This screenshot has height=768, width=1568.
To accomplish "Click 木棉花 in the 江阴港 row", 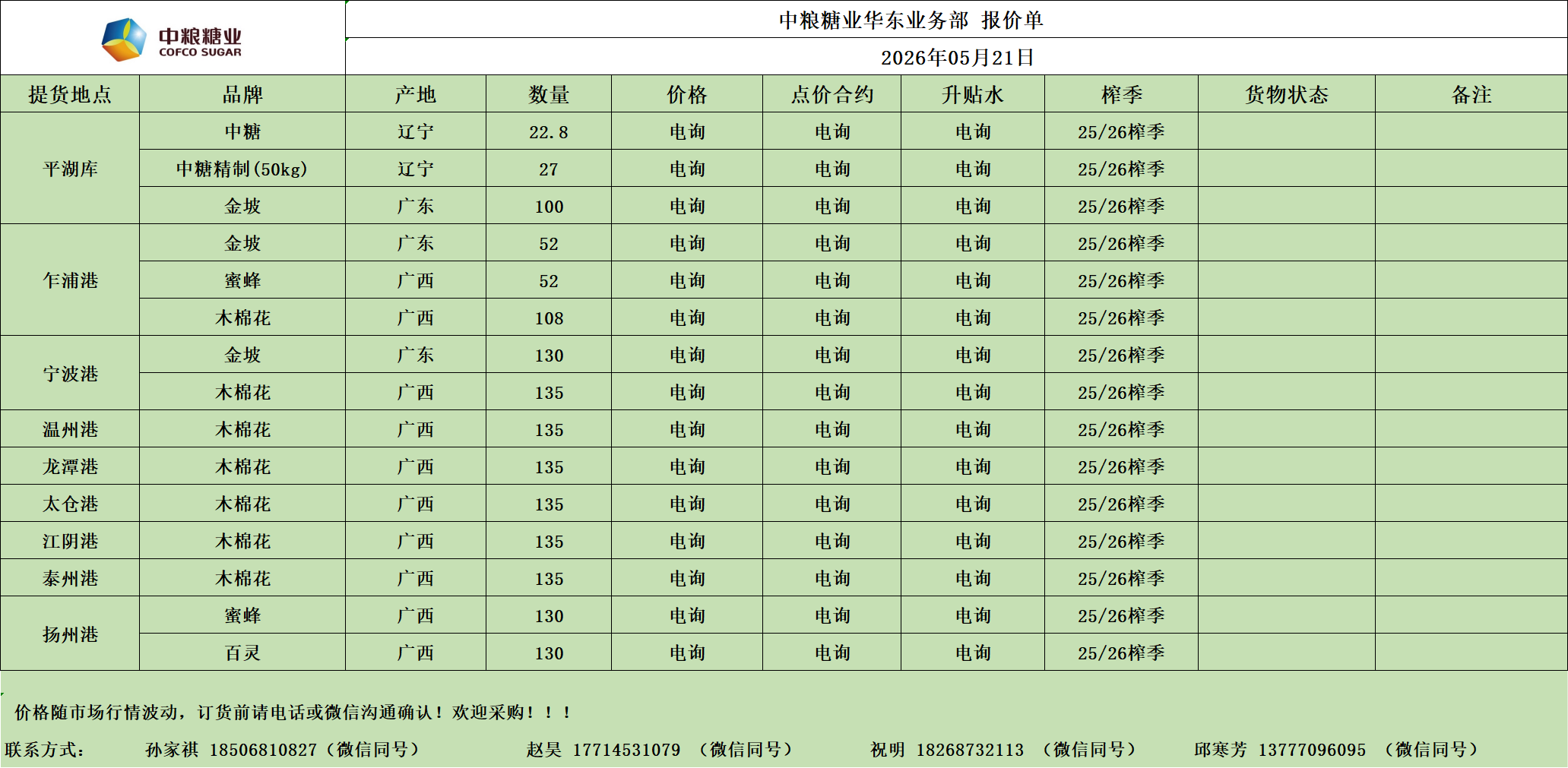I will [x=242, y=541].
